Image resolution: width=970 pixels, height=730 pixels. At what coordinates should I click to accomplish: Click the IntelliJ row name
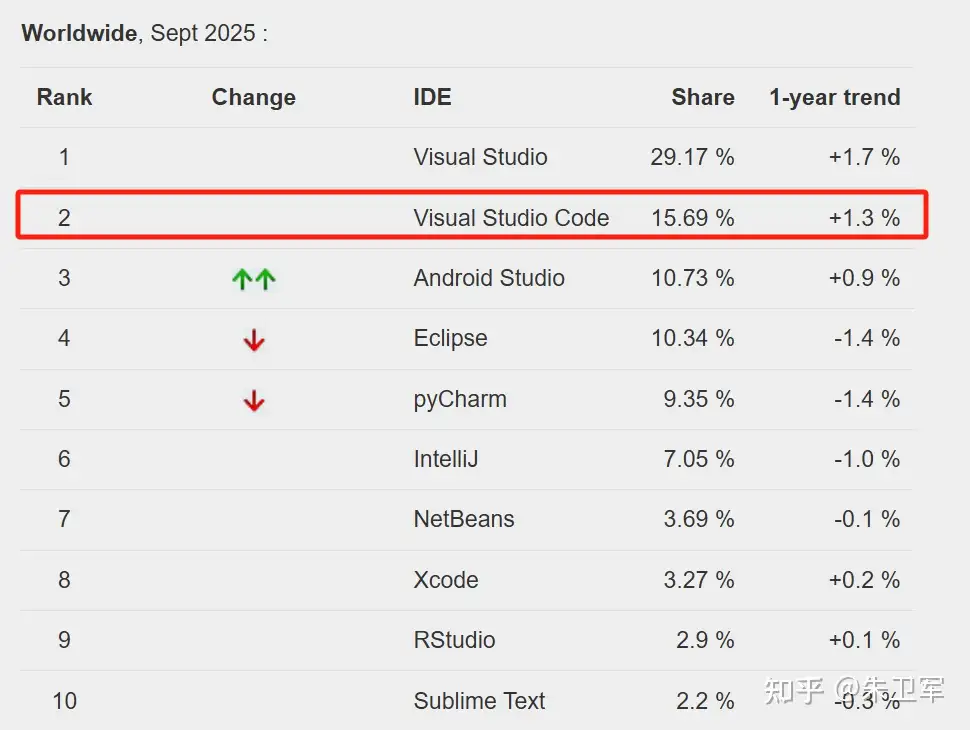(x=445, y=459)
